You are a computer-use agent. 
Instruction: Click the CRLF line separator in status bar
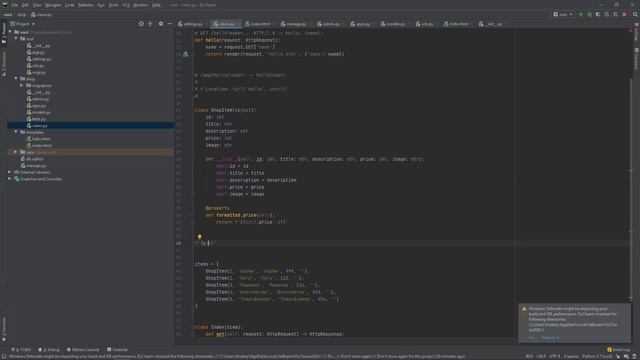click(x=541, y=356)
